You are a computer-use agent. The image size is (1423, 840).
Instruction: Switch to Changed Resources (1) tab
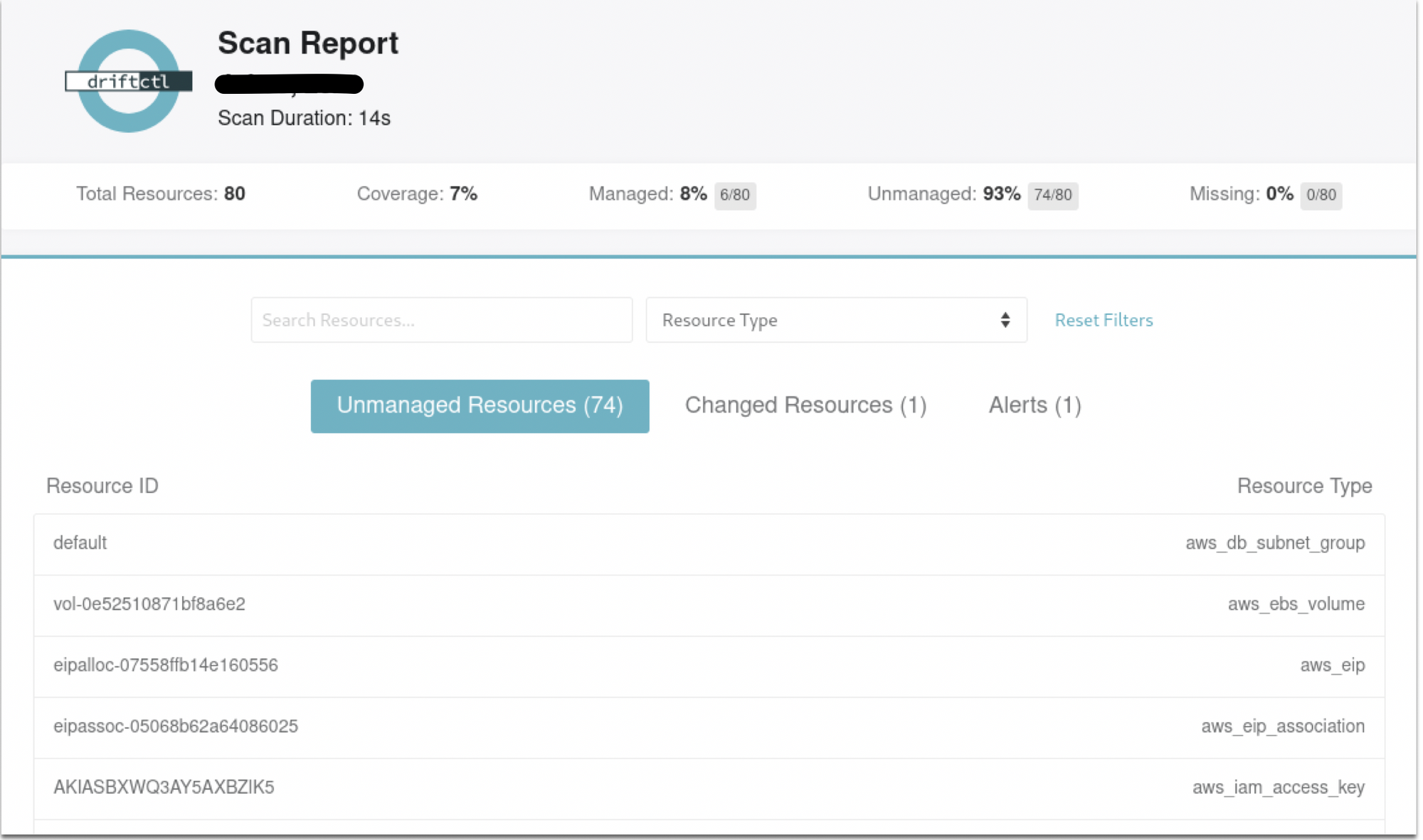(805, 405)
